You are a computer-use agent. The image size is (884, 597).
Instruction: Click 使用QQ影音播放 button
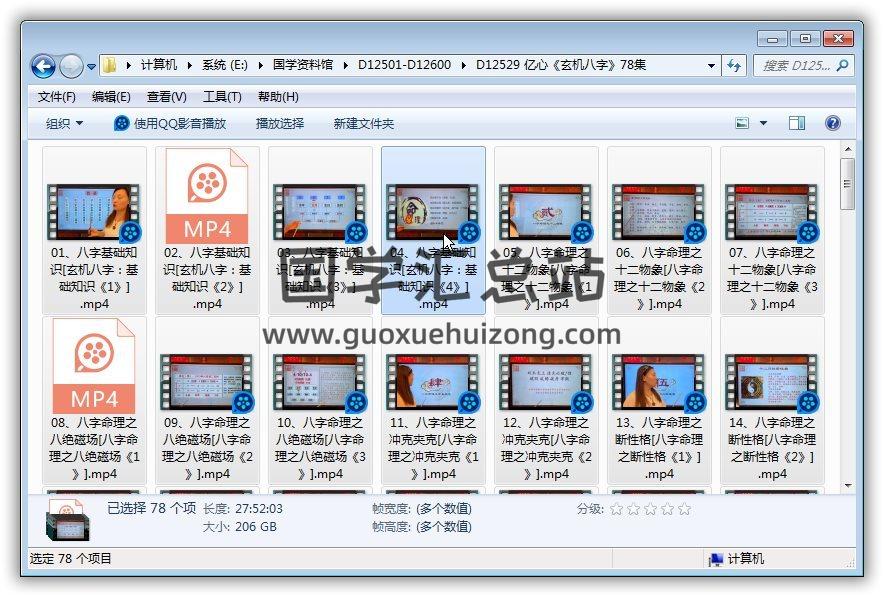[x=170, y=123]
